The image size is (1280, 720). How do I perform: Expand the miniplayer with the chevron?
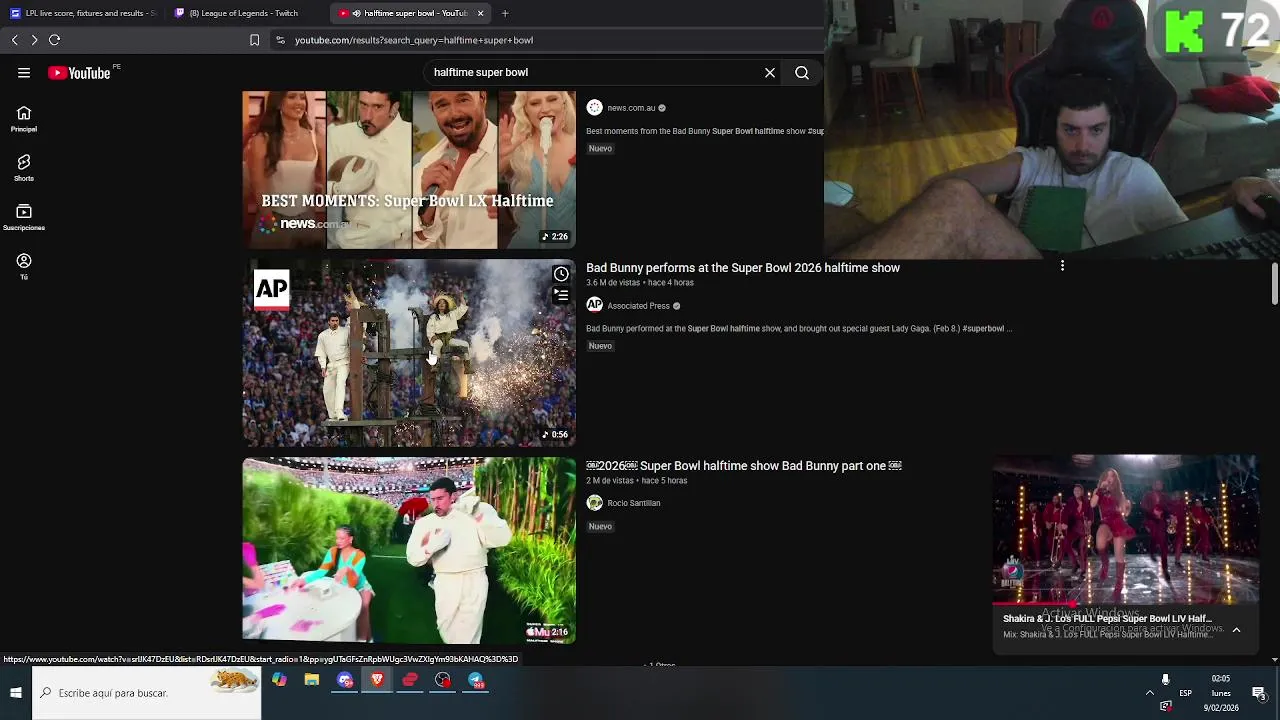tap(1236, 630)
